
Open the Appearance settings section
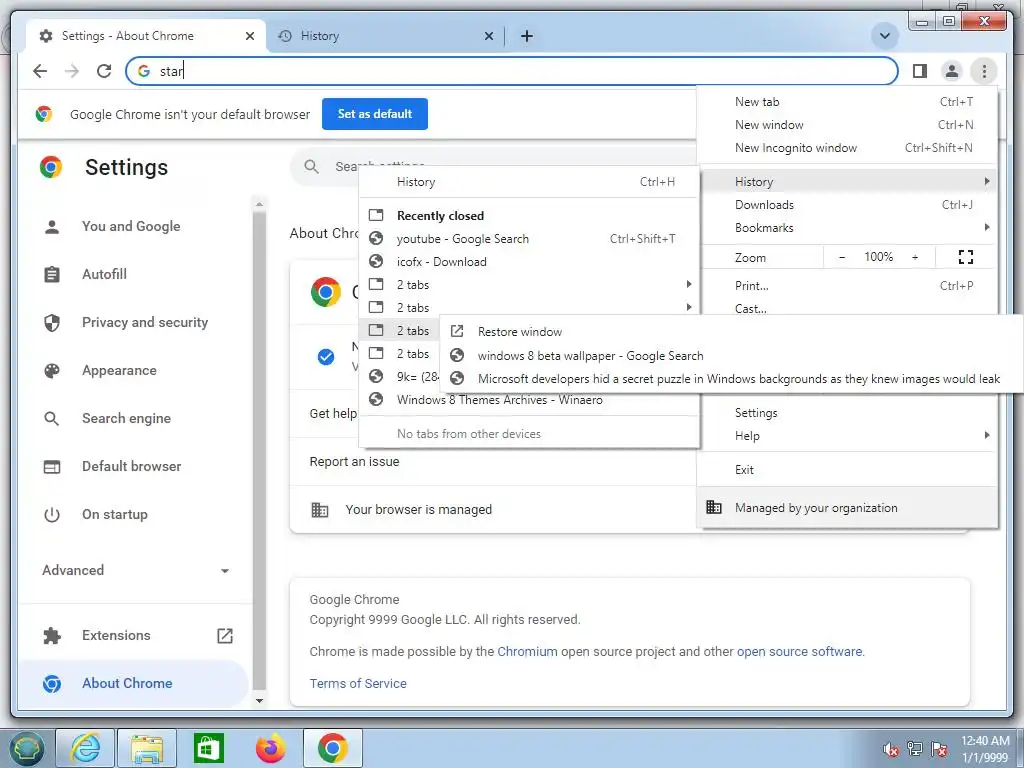tap(119, 370)
